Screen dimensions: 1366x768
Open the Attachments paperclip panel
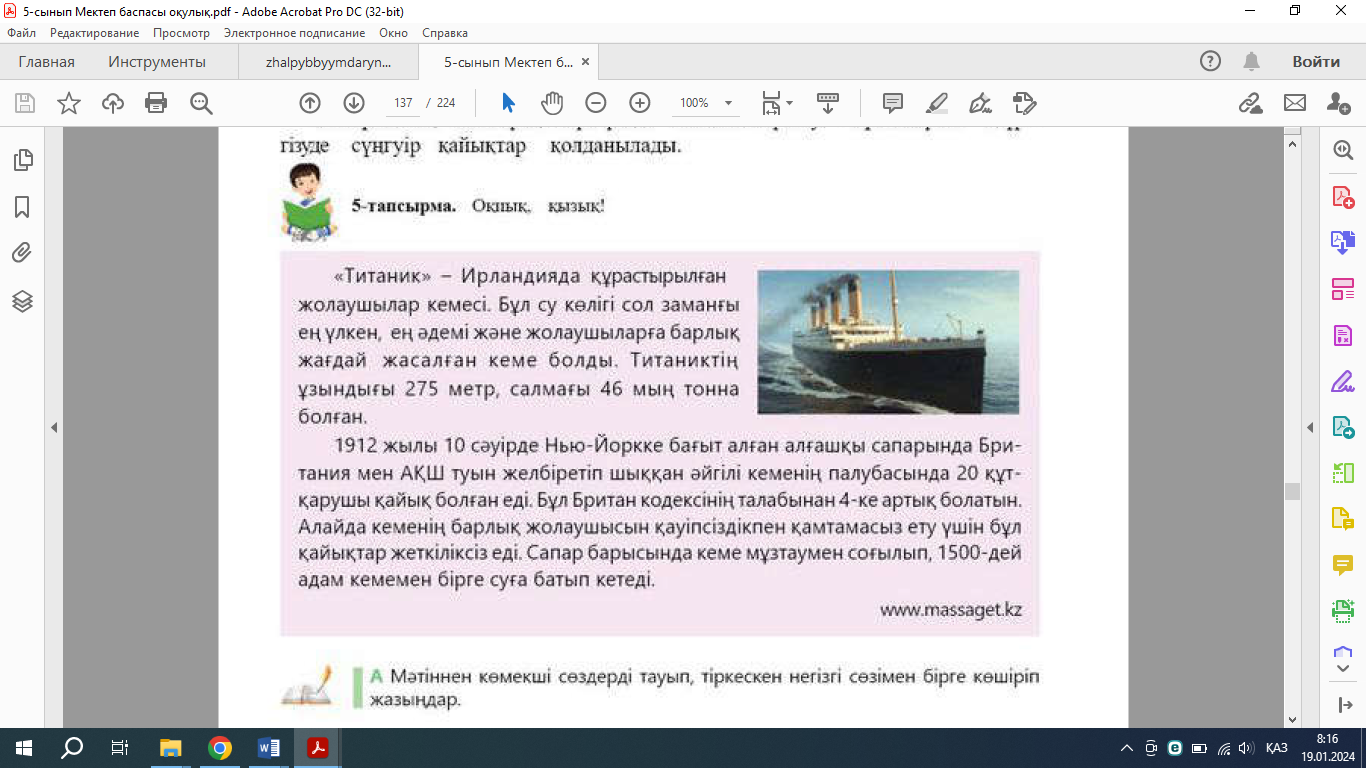[x=22, y=253]
